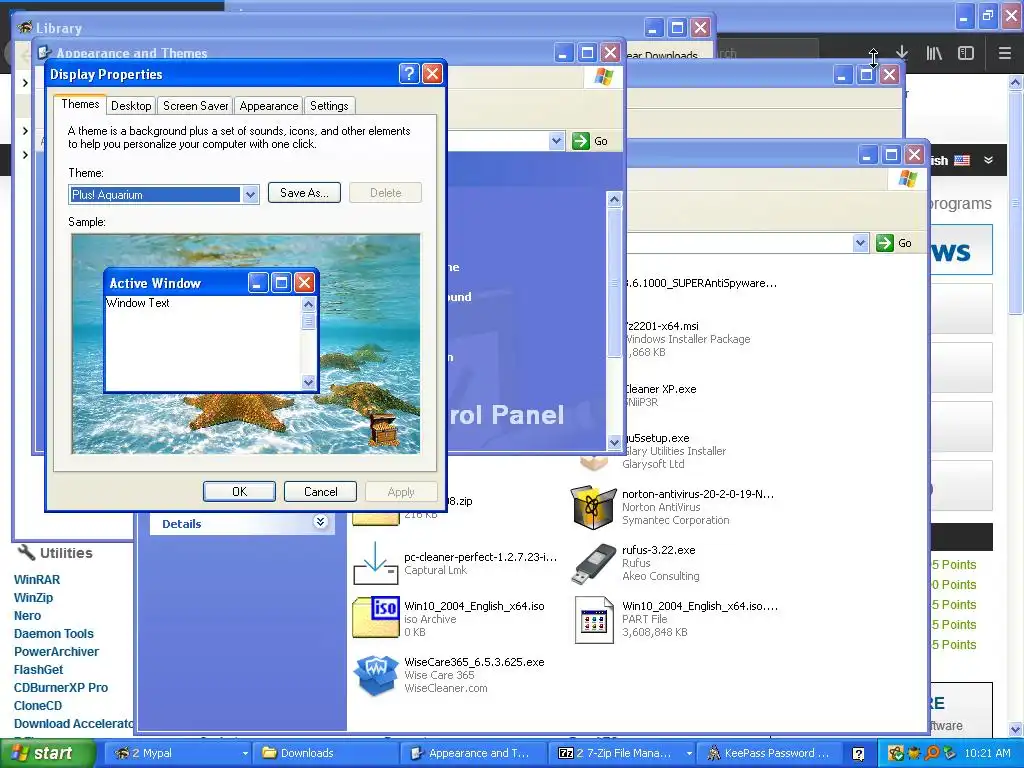1024x768 pixels.
Task: Open the Windows start button
Action: click(x=47, y=753)
